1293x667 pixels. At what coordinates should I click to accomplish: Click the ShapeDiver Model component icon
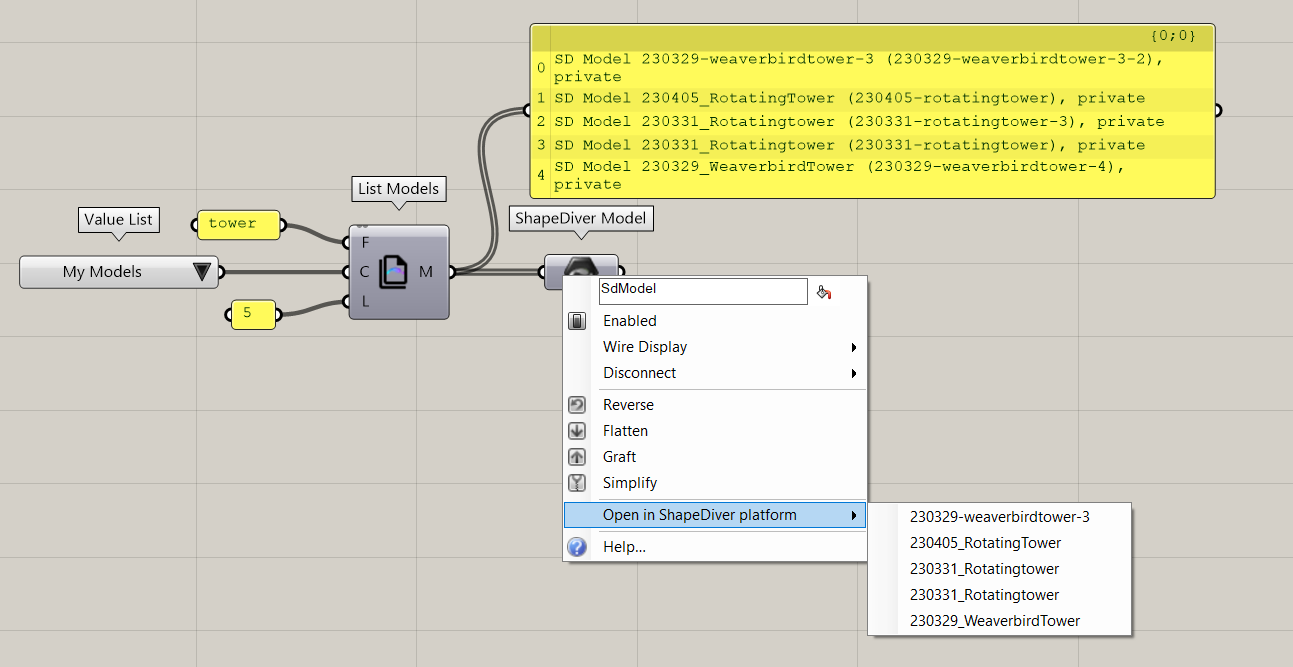(x=582, y=267)
